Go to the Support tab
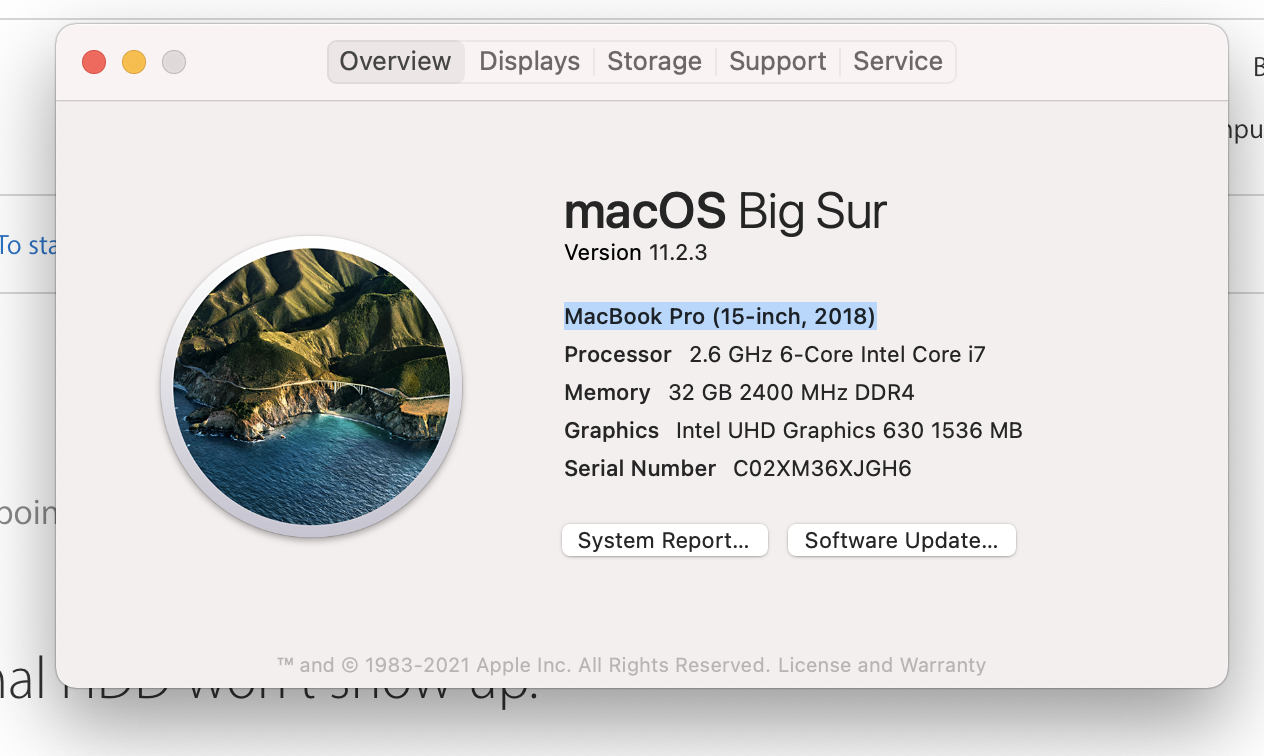This screenshot has height=756, width=1264. pyautogui.click(x=777, y=61)
